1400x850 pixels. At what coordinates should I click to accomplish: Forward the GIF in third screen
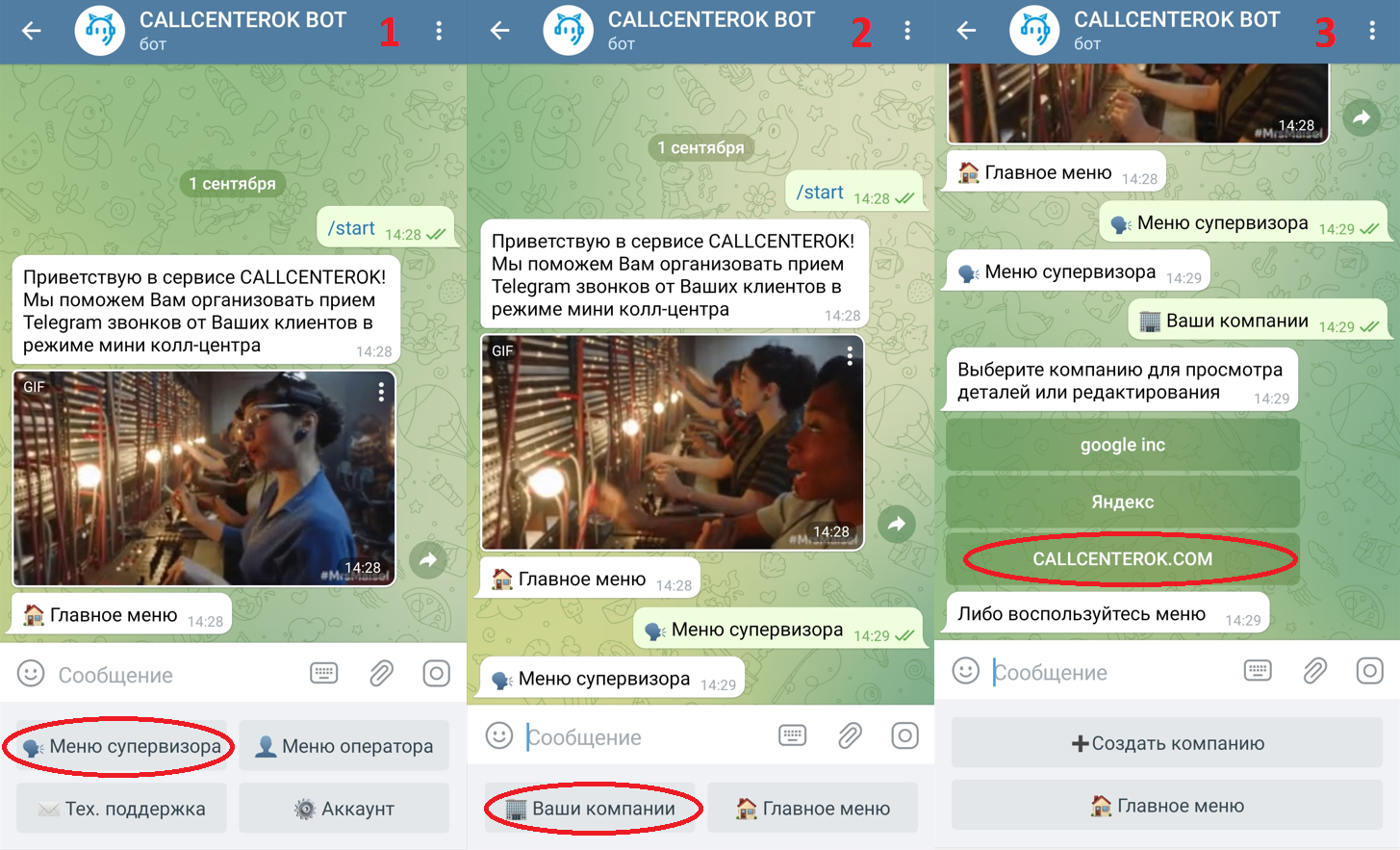[1362, 117]
